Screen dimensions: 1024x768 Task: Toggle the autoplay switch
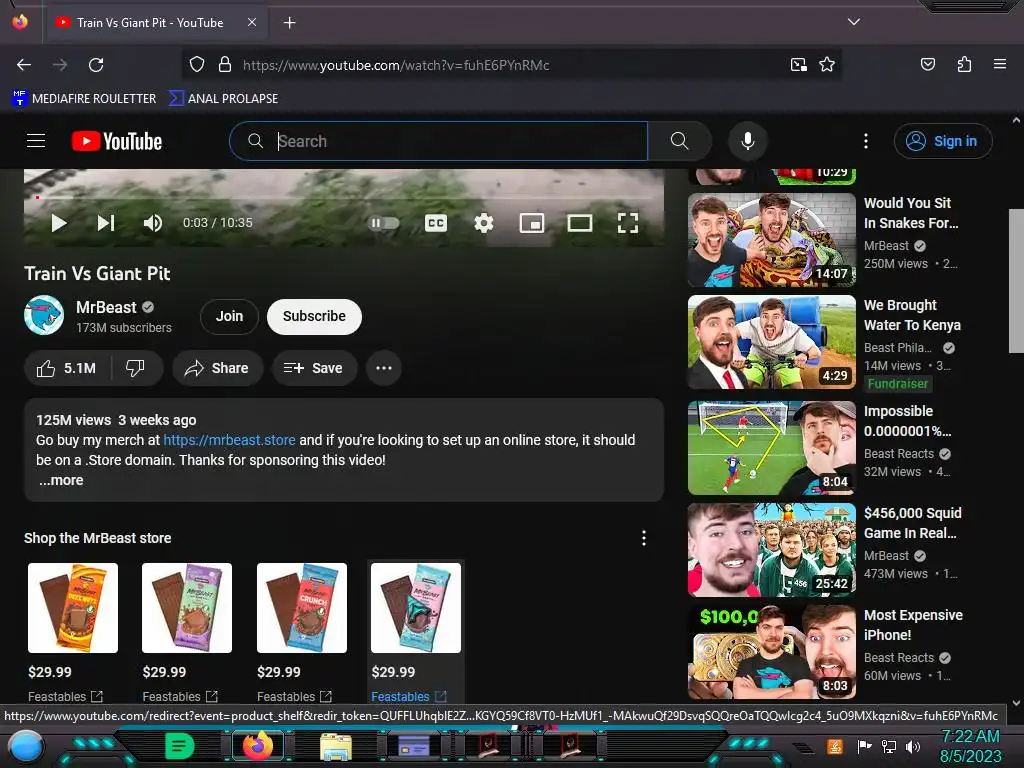[x=384, y=223]
